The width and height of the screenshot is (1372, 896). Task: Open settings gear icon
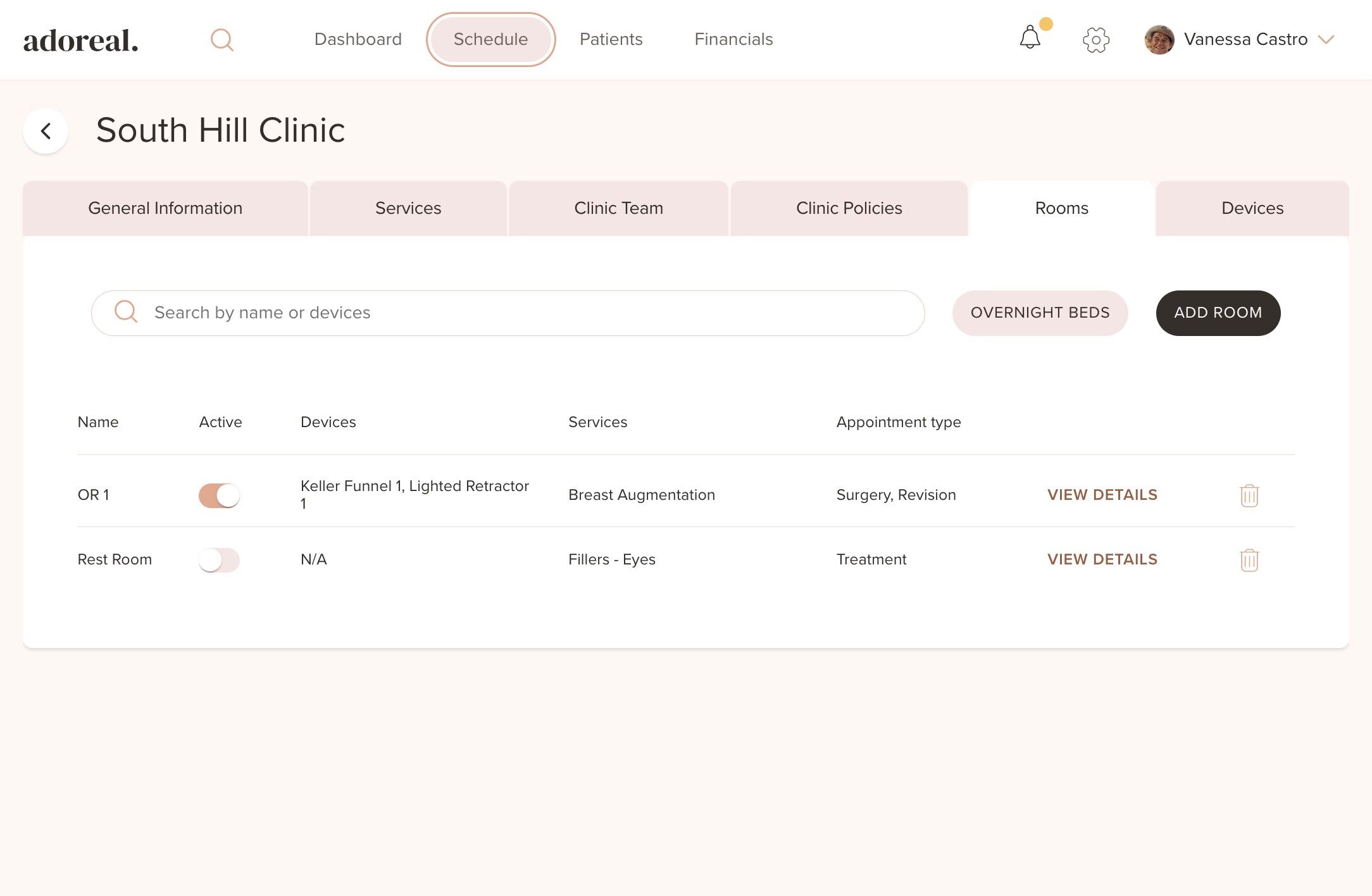tap(1095, 40)
